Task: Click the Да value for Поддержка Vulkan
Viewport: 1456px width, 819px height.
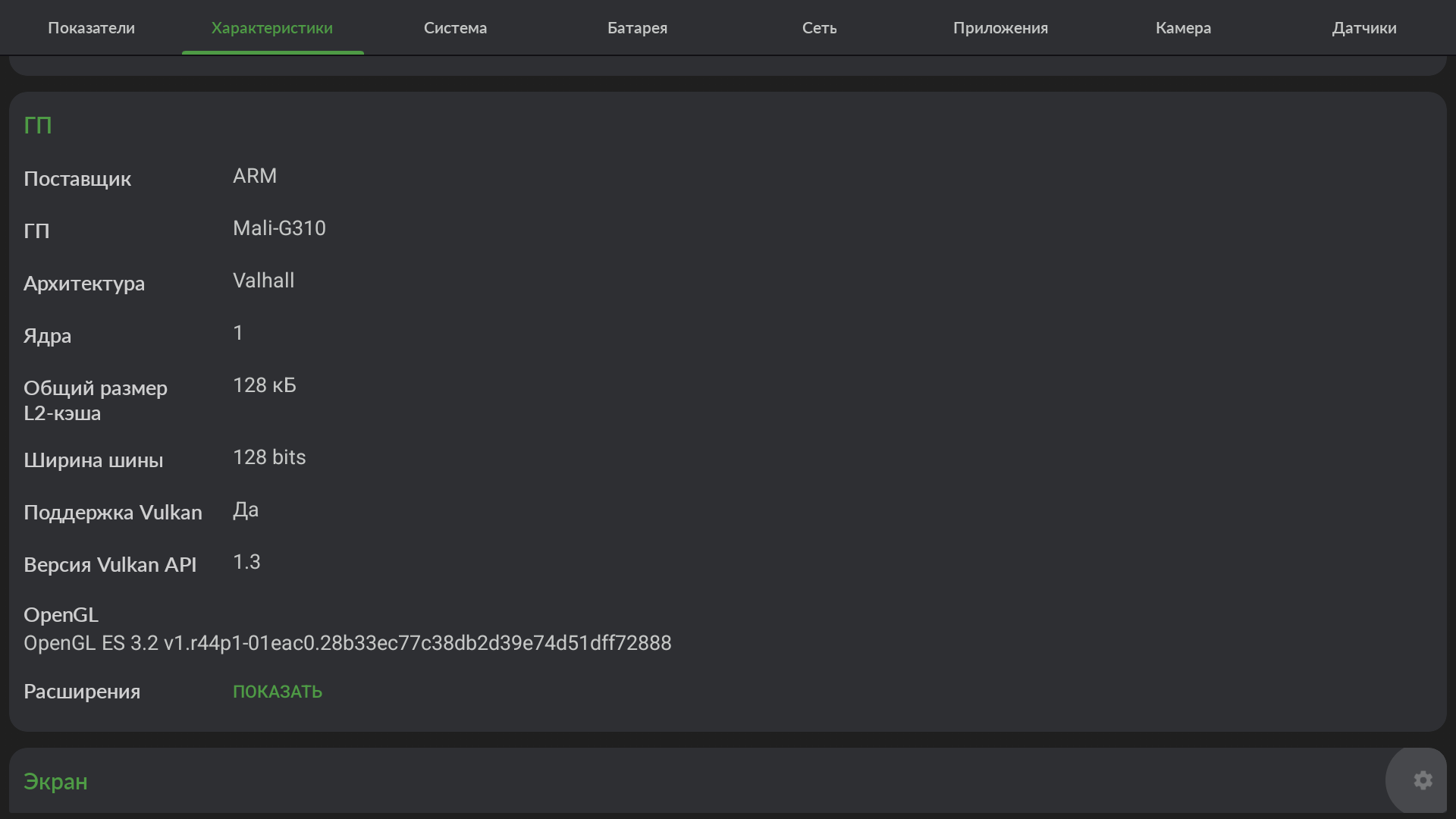Action: pyautogui.click(x=246, y=510)
